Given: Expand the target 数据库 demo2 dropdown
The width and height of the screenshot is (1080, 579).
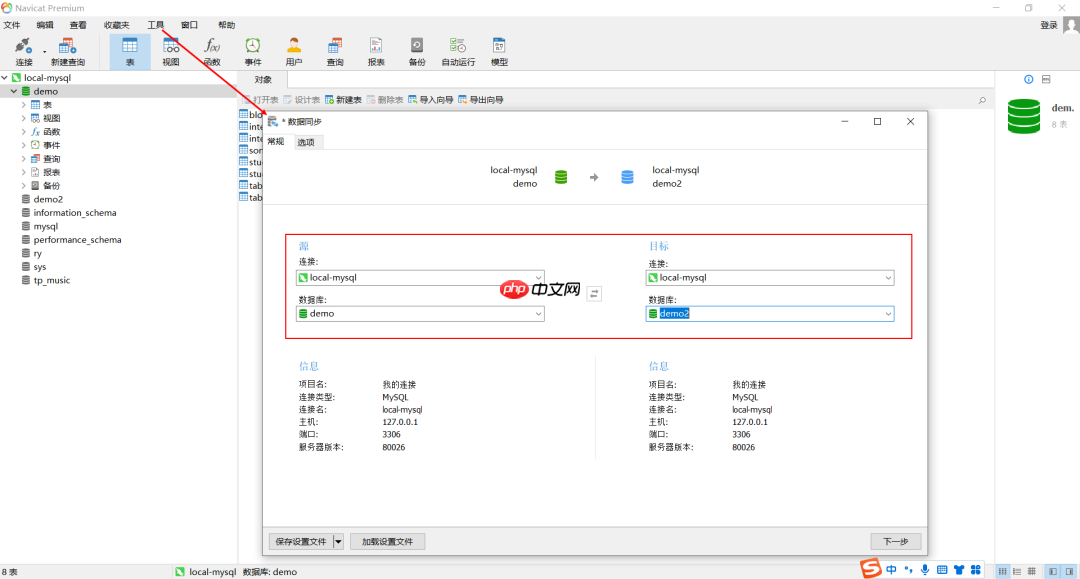Looking at the screenshot, I should (x=888, y=314).
